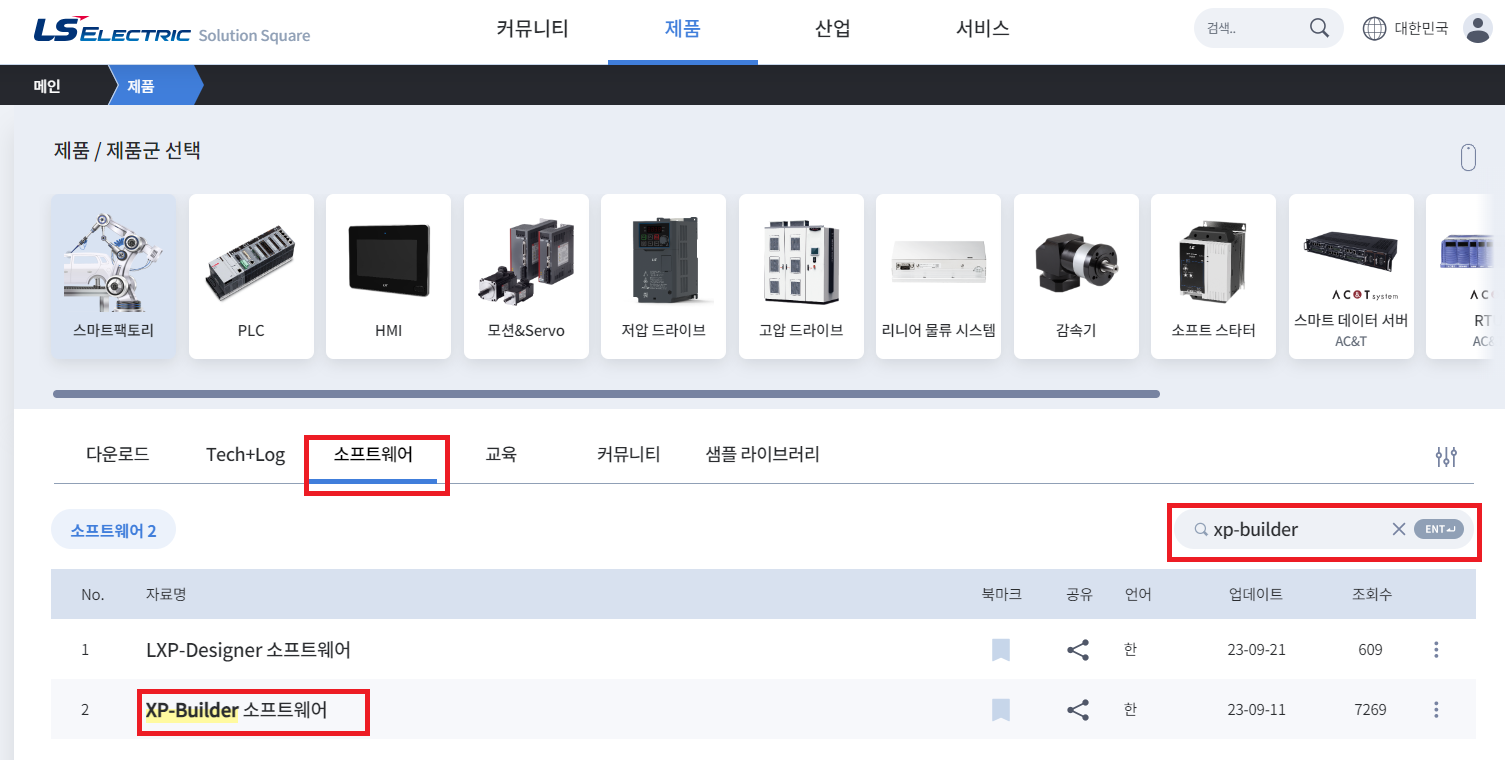Click the 제품 breadcrumb
Image resolution: width=1505 pixels, height=760 pixels.
point(141,86)
